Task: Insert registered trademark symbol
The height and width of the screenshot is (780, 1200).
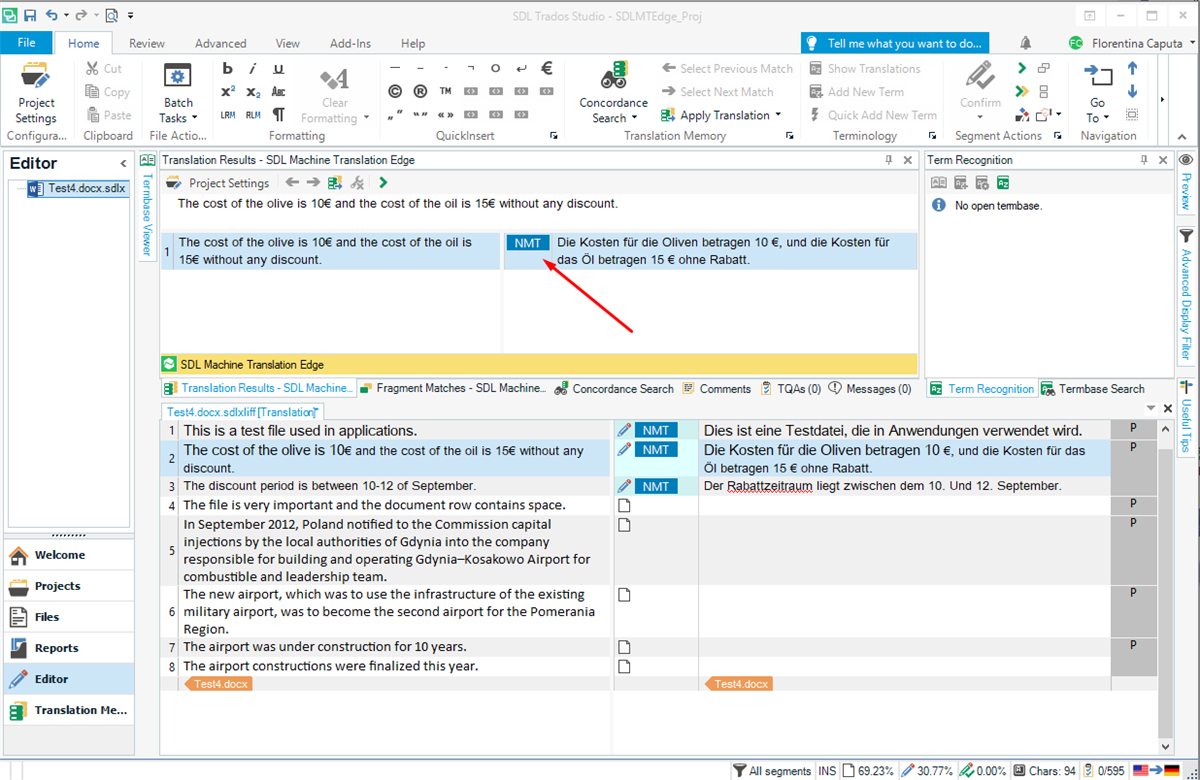Action: pyautogui.click(x=420, y=91)
